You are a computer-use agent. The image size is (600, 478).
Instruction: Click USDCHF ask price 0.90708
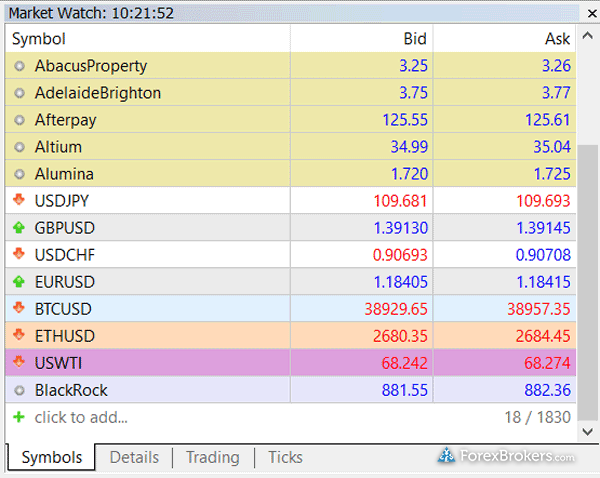(x=543, y=255)
